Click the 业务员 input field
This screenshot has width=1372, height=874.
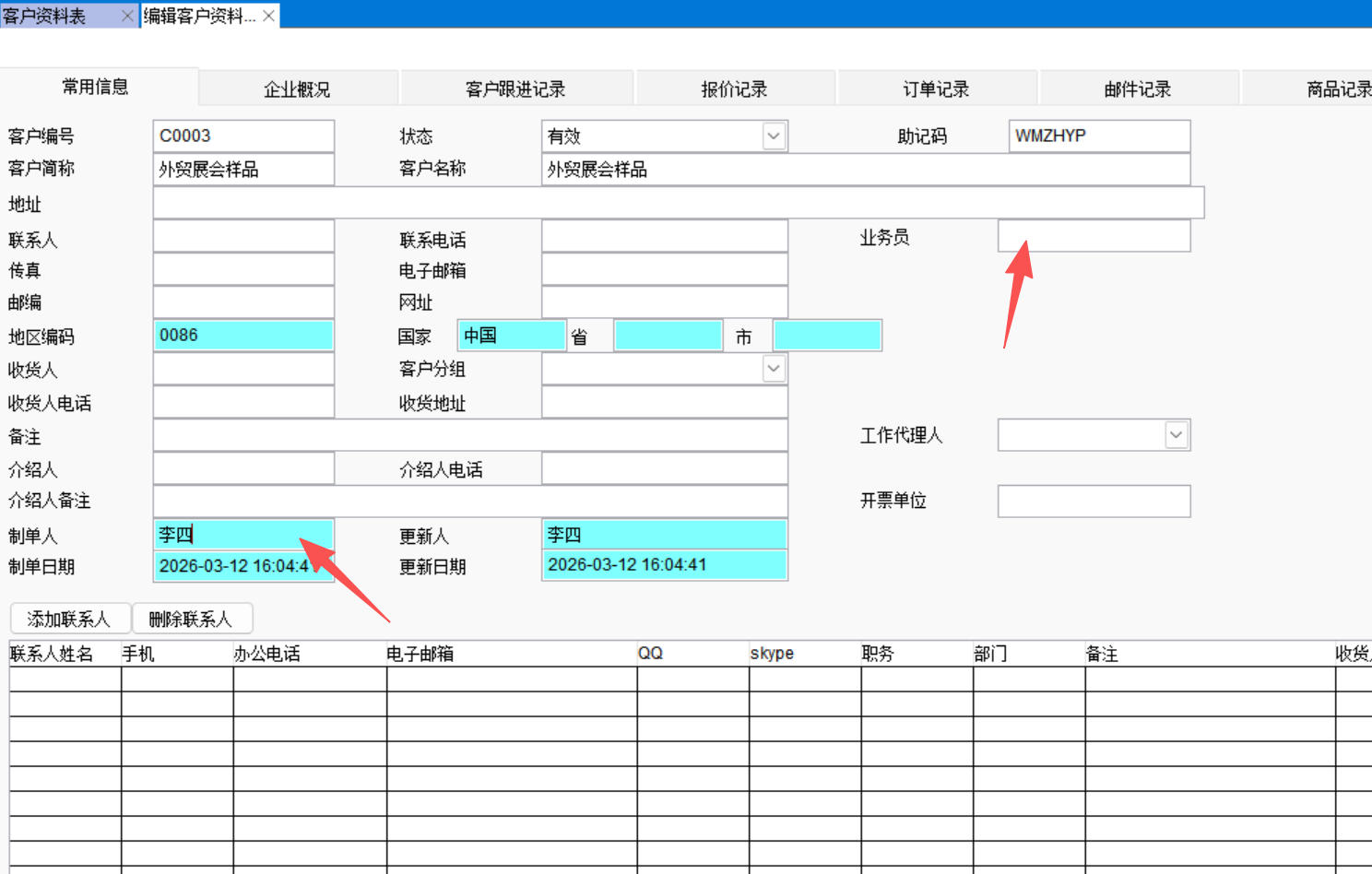point(1094,236)
